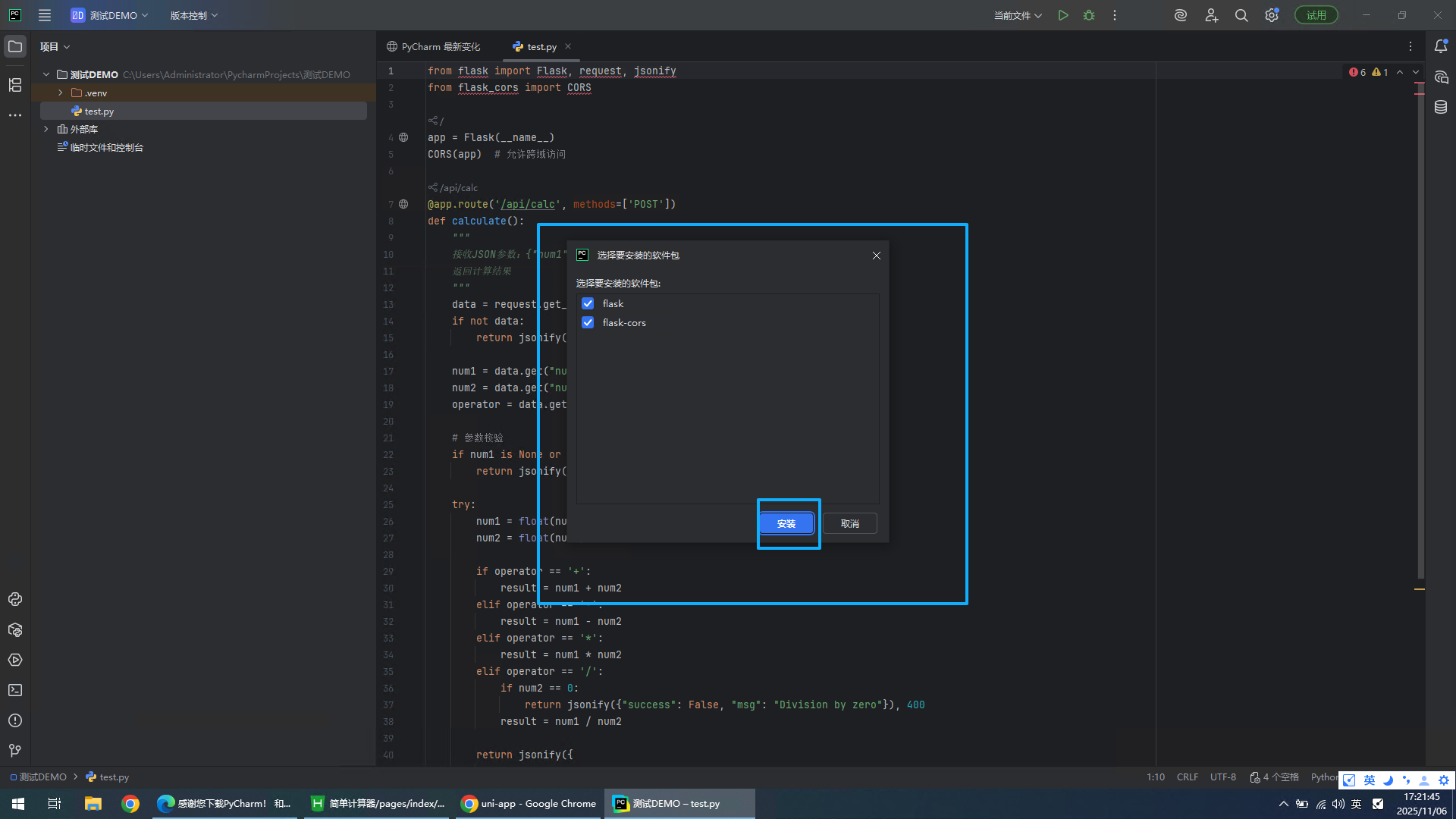Click the green Run button
Viewport: 1456px width, 819px height.
click(1063, 15)
